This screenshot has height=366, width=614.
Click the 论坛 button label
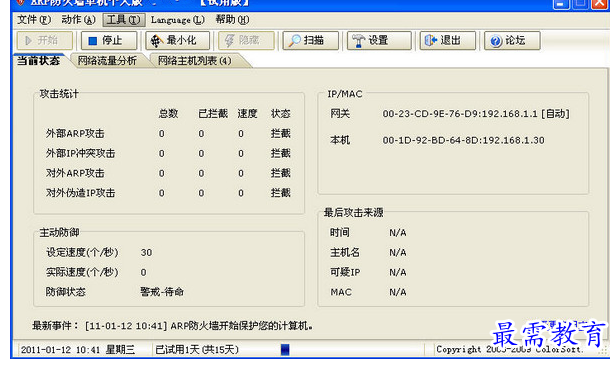pyautogui.click(x=515, y=40)
